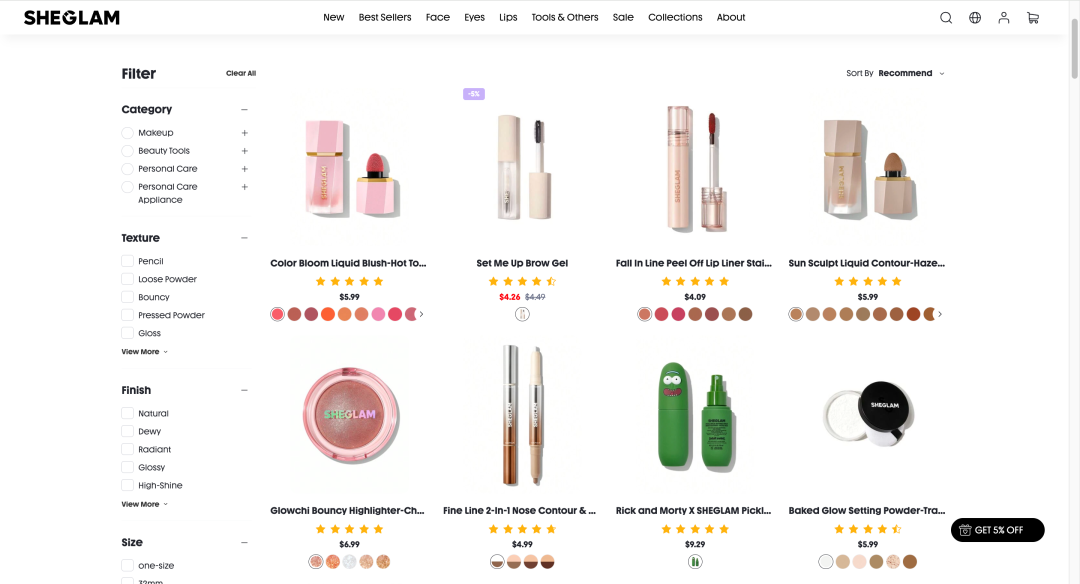This screenshot has width=1080, height=584.
Task: Show more Color Bloom blush shades arrow
Action: 422,314
